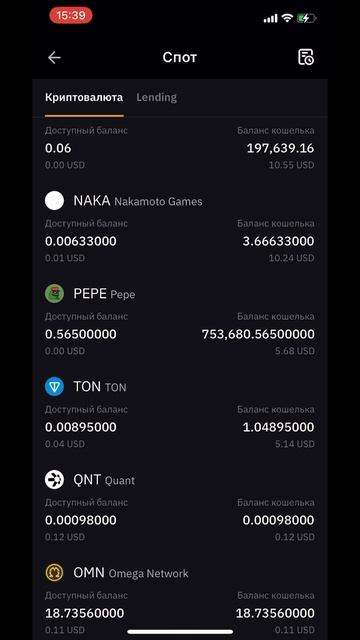The image size is (360, 640).
Task: Tap the wallet balance 197,639.16 value
Action: pos(280,148)
